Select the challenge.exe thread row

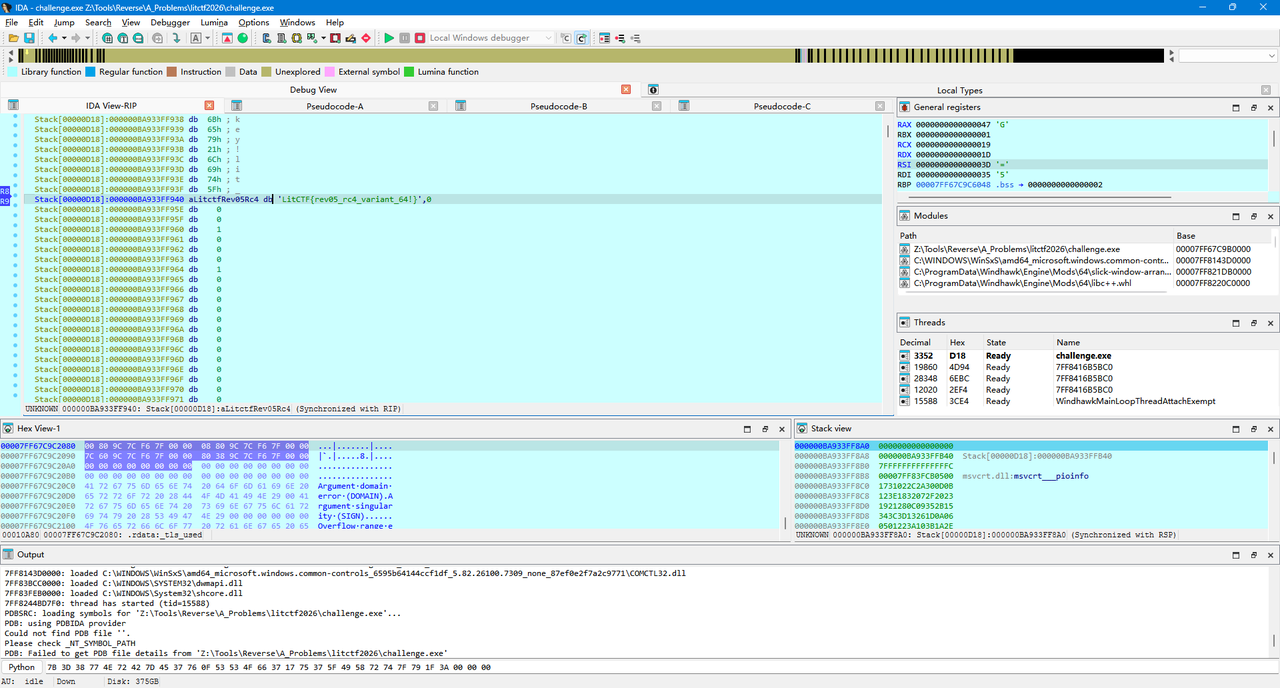tap(1087, 355)
